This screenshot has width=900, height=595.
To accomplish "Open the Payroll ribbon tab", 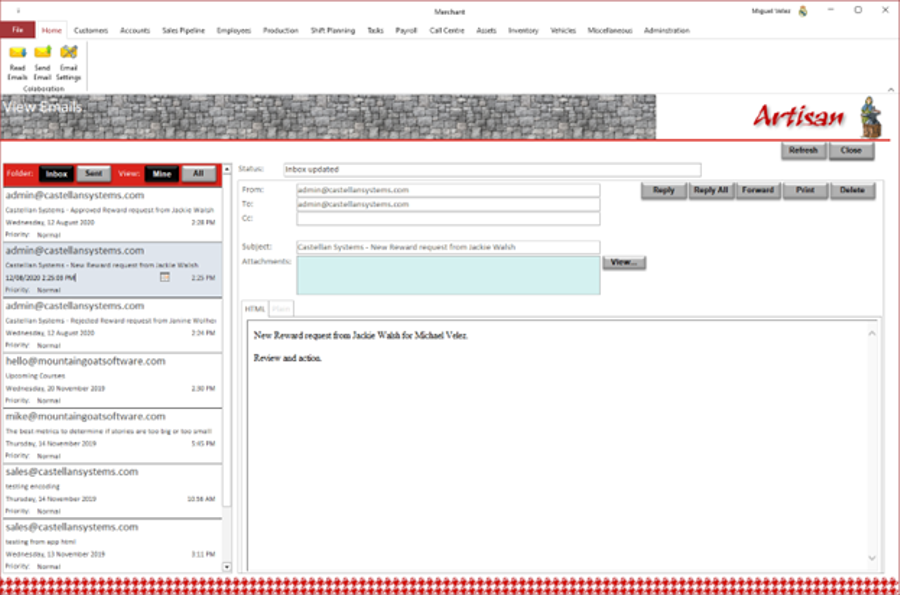I will point(406,30).
